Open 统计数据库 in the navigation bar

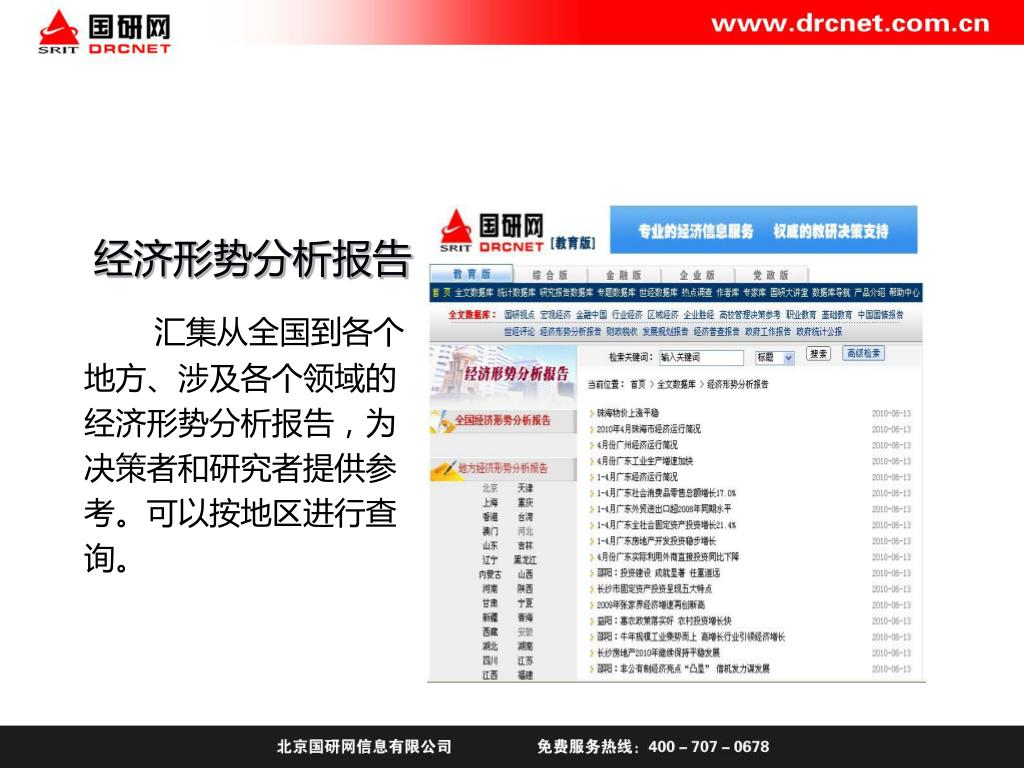[x=516, y=293]
